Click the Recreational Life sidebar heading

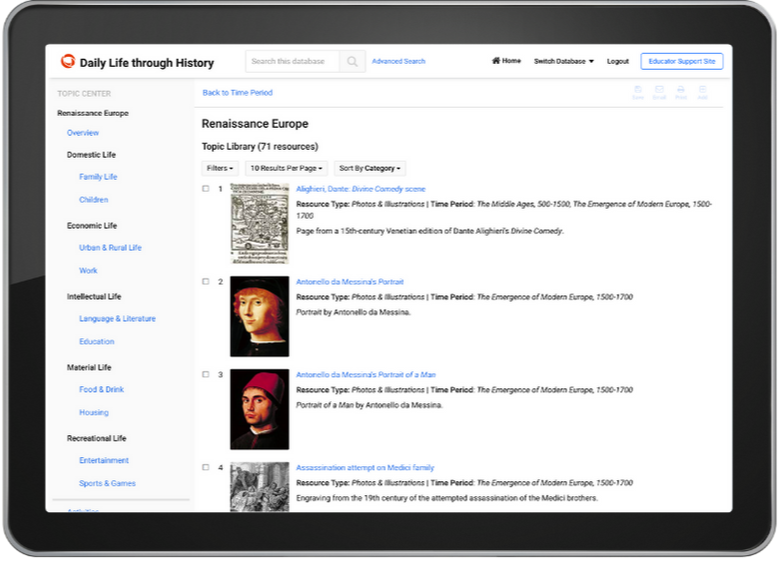click(x=97, y=438)
